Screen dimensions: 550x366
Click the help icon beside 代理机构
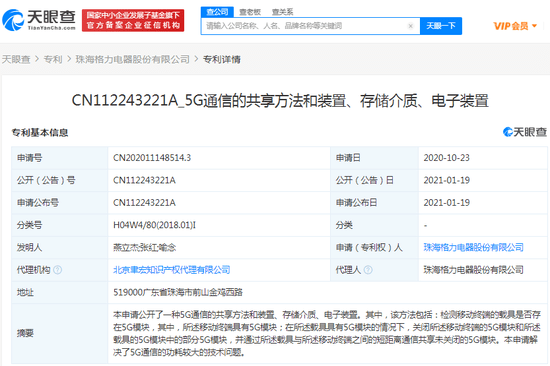58,270
